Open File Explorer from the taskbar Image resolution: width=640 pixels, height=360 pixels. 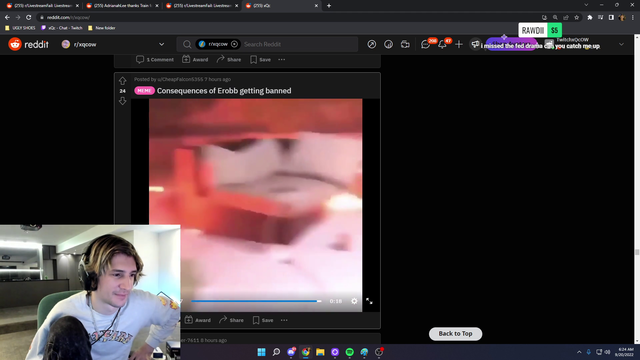click(320, 352)
